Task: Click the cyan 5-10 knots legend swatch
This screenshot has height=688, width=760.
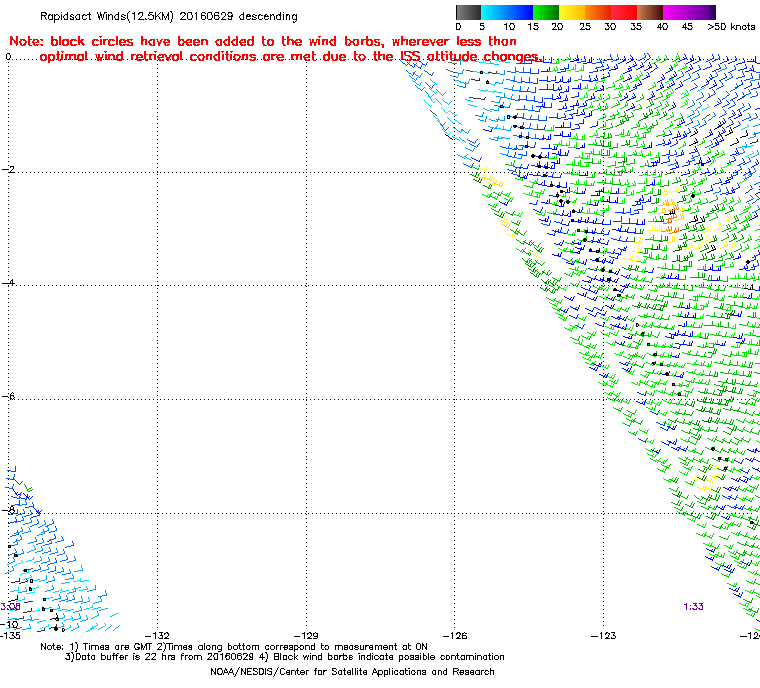Action: (494, 12)
